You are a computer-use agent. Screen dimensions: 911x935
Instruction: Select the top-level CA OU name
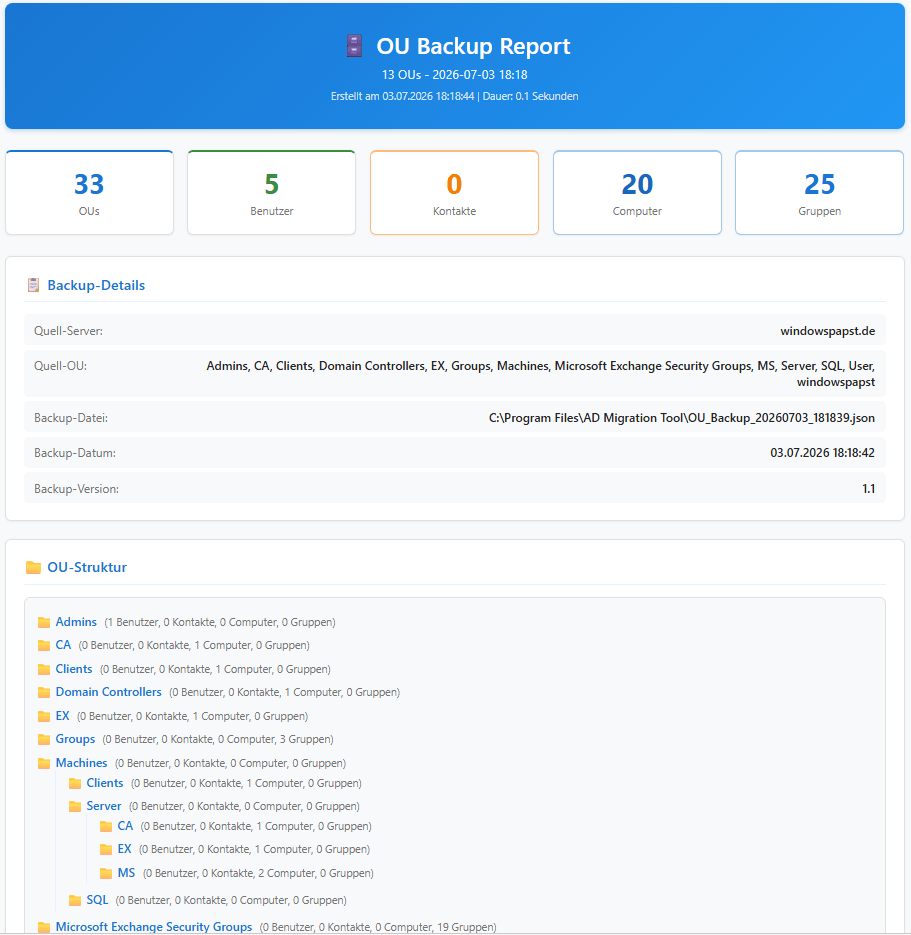[x=63, y=645]
